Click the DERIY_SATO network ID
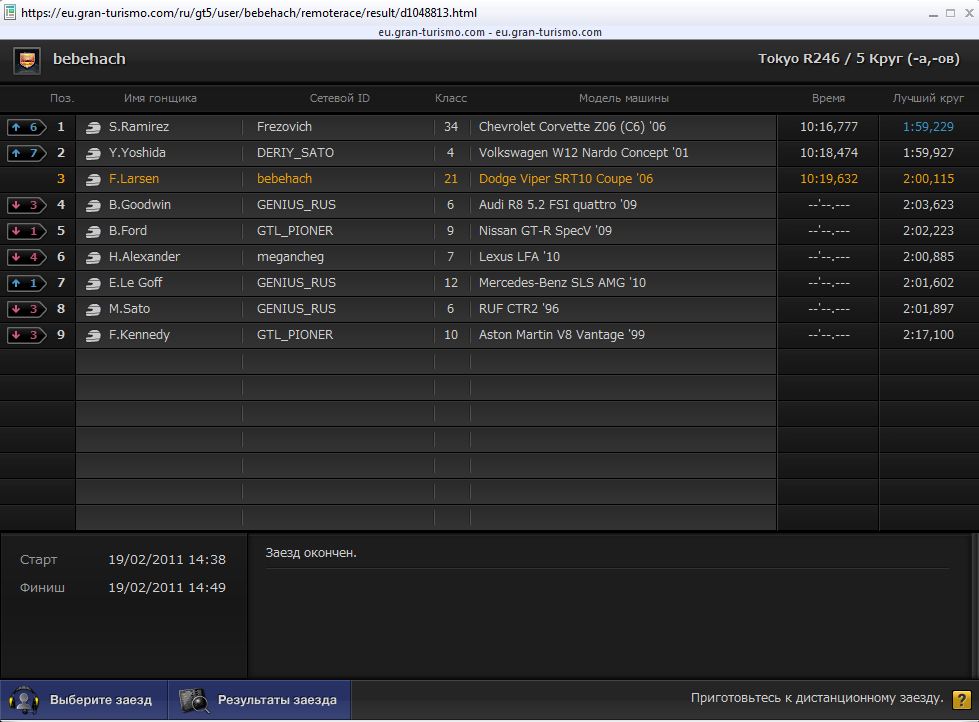This screenshot has height=722, width=979. pyautogui.click(x=295, y=153)
